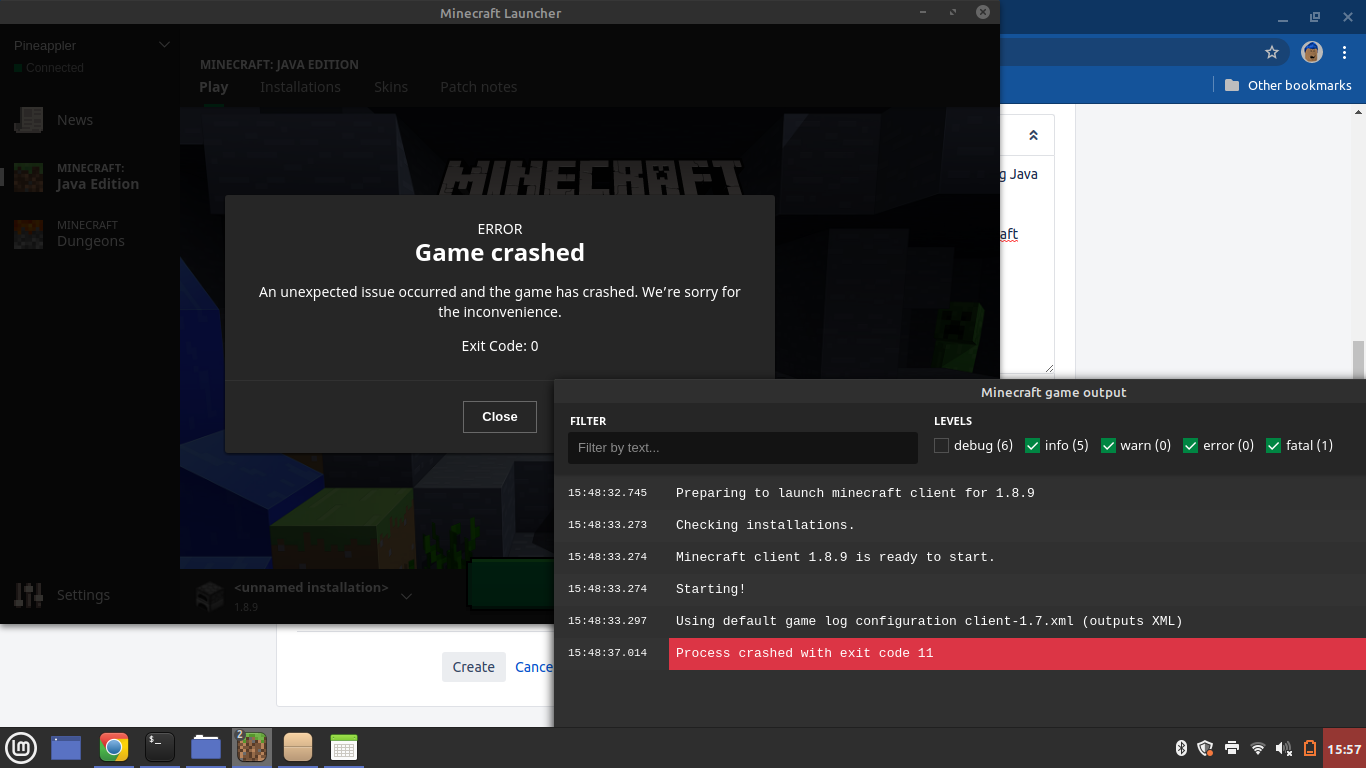Screen dimensions: 1366x768
Task: Expand the Pineappler account dropdown
Action: tap(164, 45)
